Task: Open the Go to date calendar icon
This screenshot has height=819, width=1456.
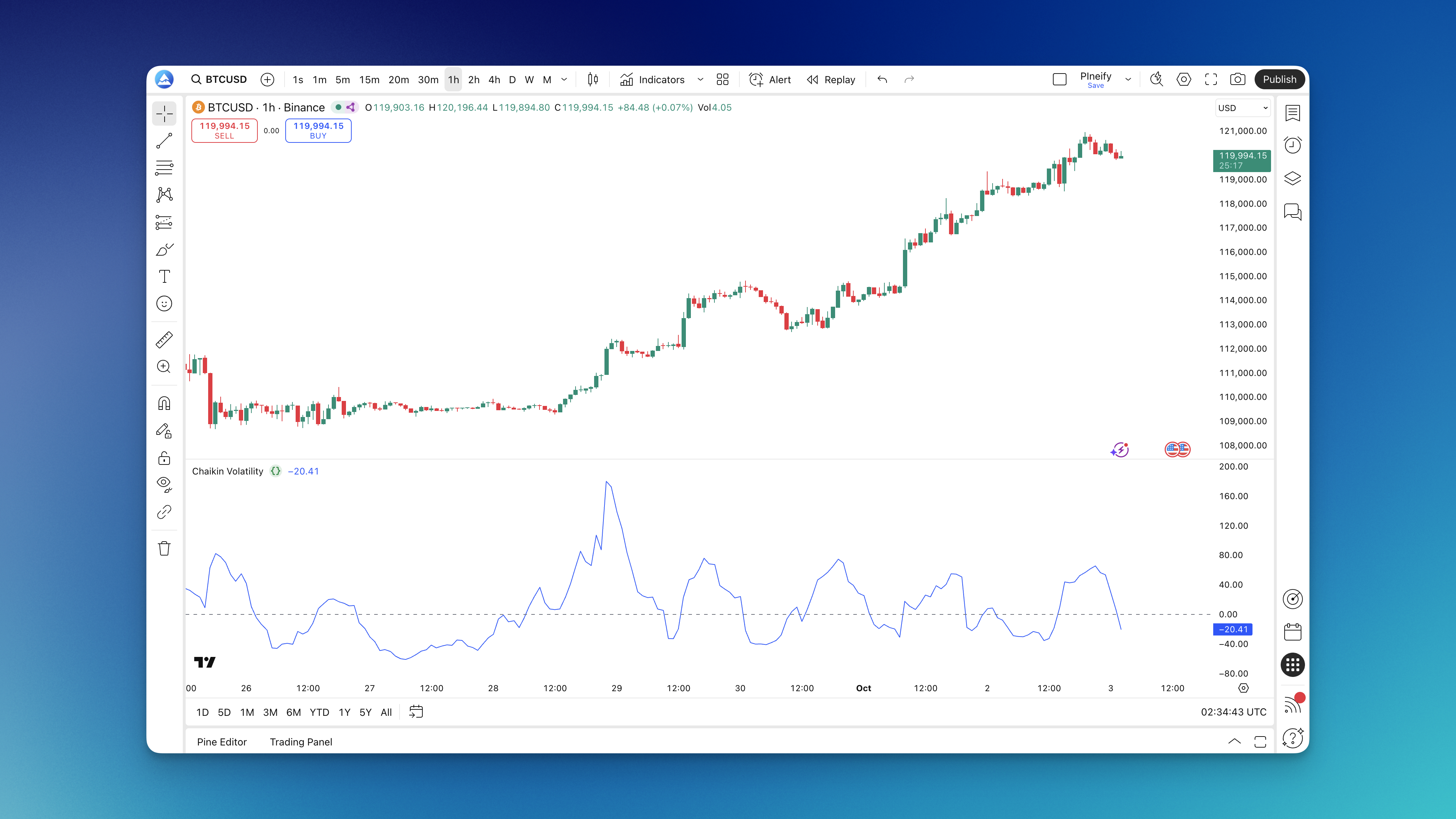Action: (x=416, y=712)
